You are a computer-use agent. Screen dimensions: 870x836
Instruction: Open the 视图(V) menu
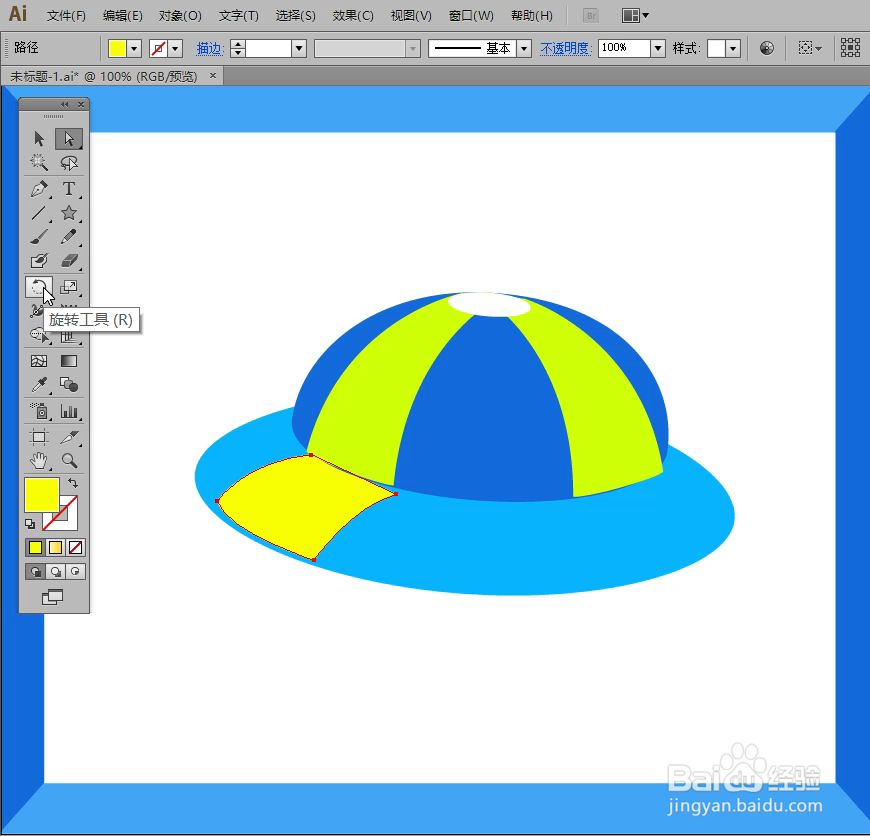pos(411,16)
